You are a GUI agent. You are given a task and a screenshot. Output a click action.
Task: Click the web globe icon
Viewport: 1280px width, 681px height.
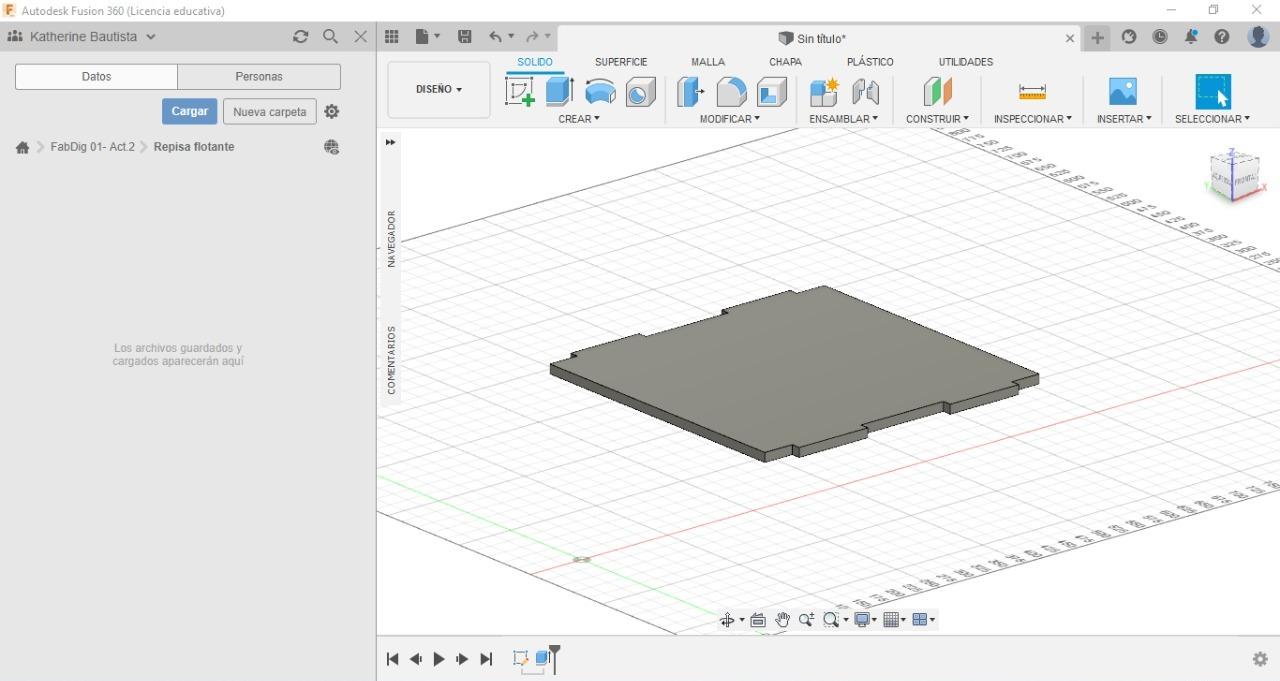tap(332, 147)
